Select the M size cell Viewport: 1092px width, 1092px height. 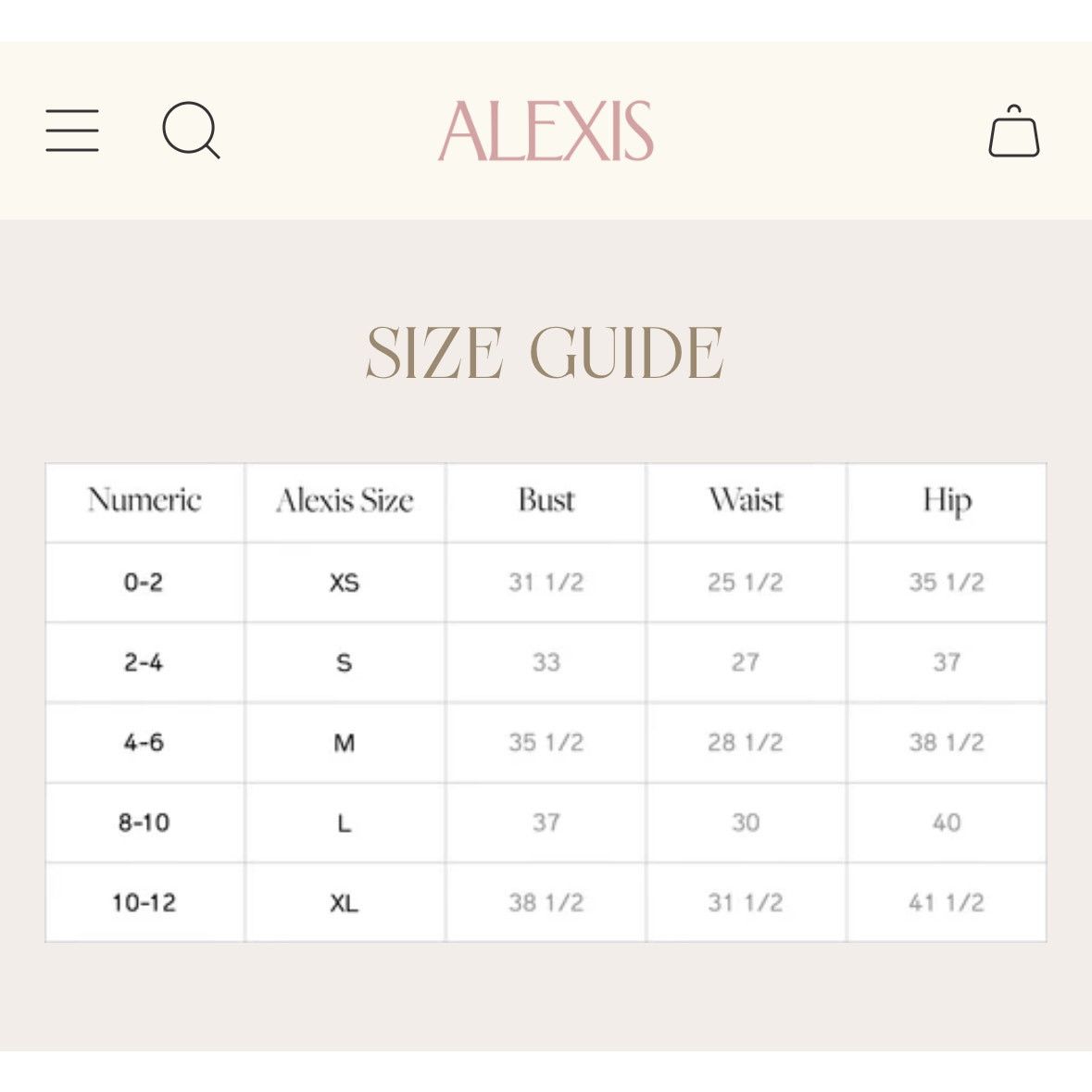(x=344, y=743)
